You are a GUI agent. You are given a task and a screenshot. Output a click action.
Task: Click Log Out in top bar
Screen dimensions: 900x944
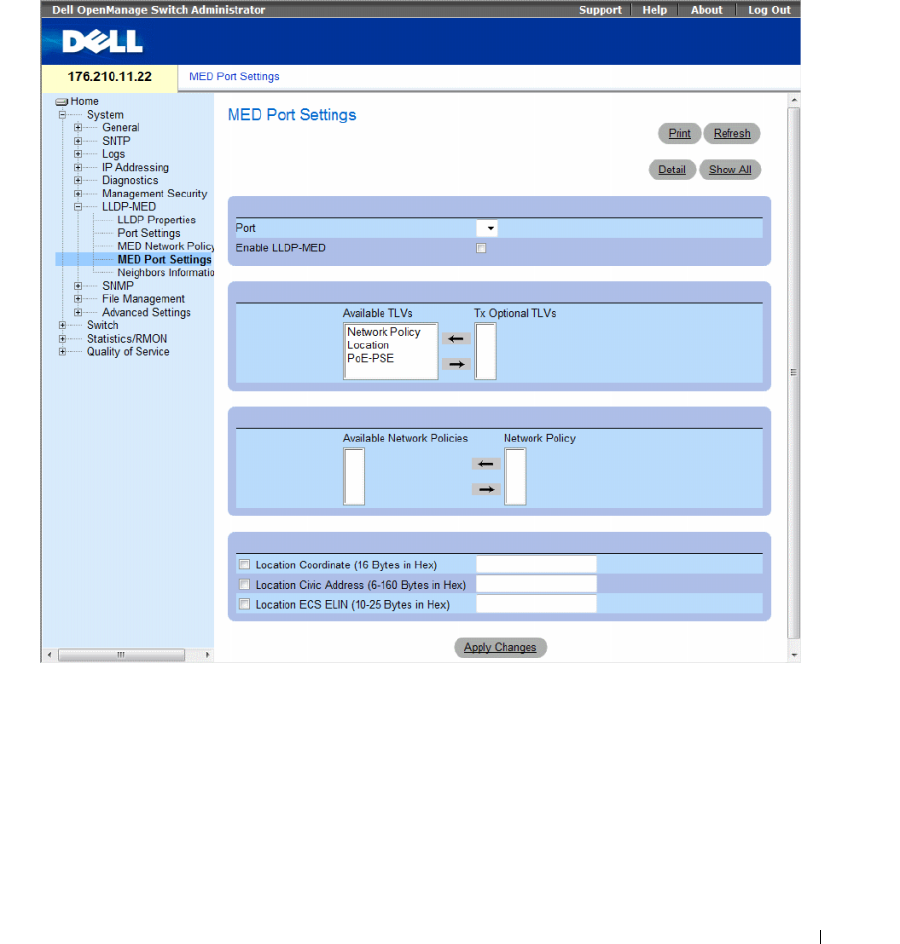[769, 10]
